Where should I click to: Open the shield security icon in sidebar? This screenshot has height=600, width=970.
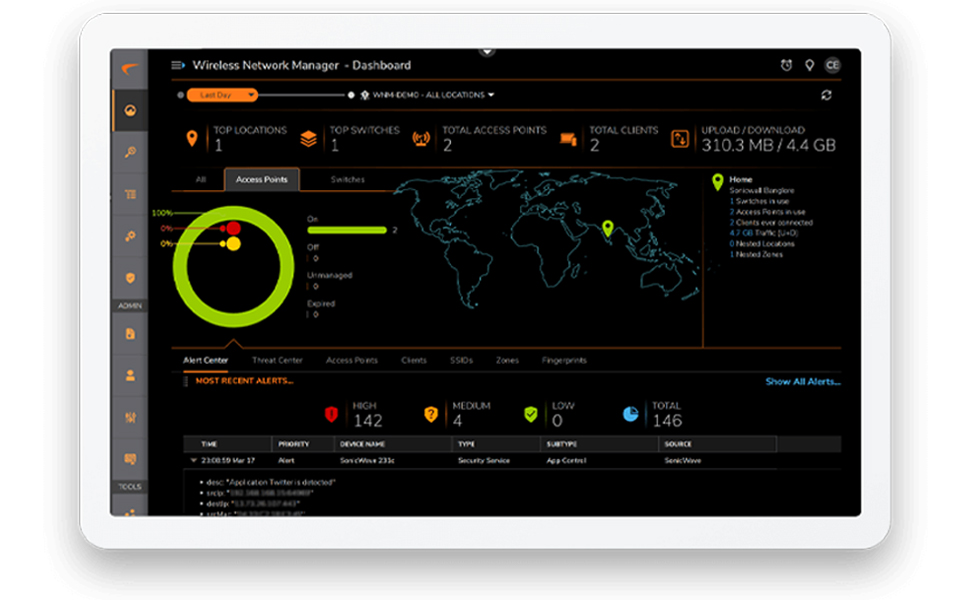tap(130, 278)
